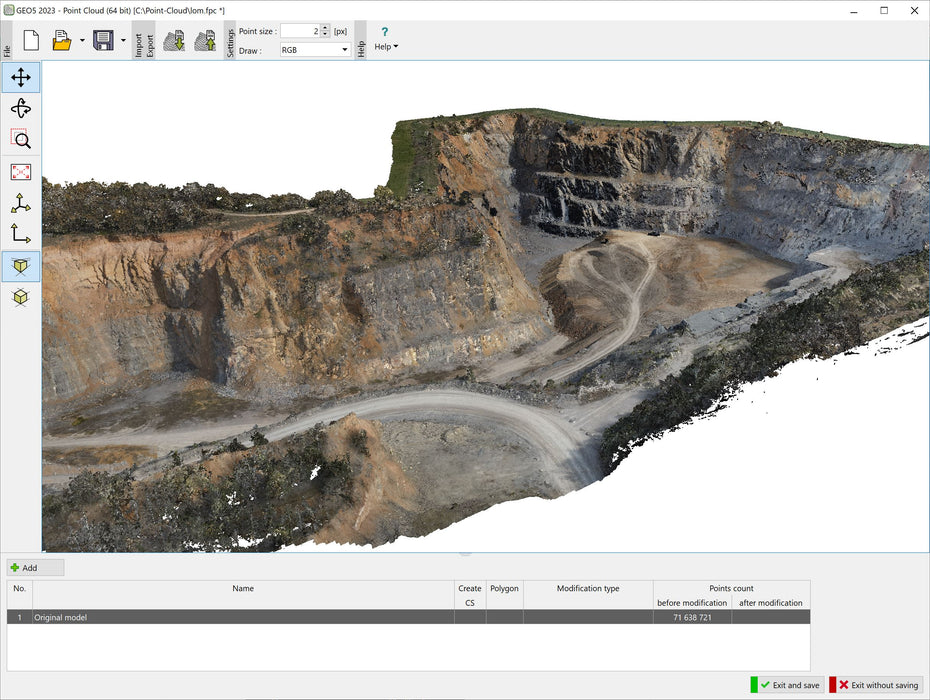Activate the zoom region tool
930x700 pixels.
point(21,140)
